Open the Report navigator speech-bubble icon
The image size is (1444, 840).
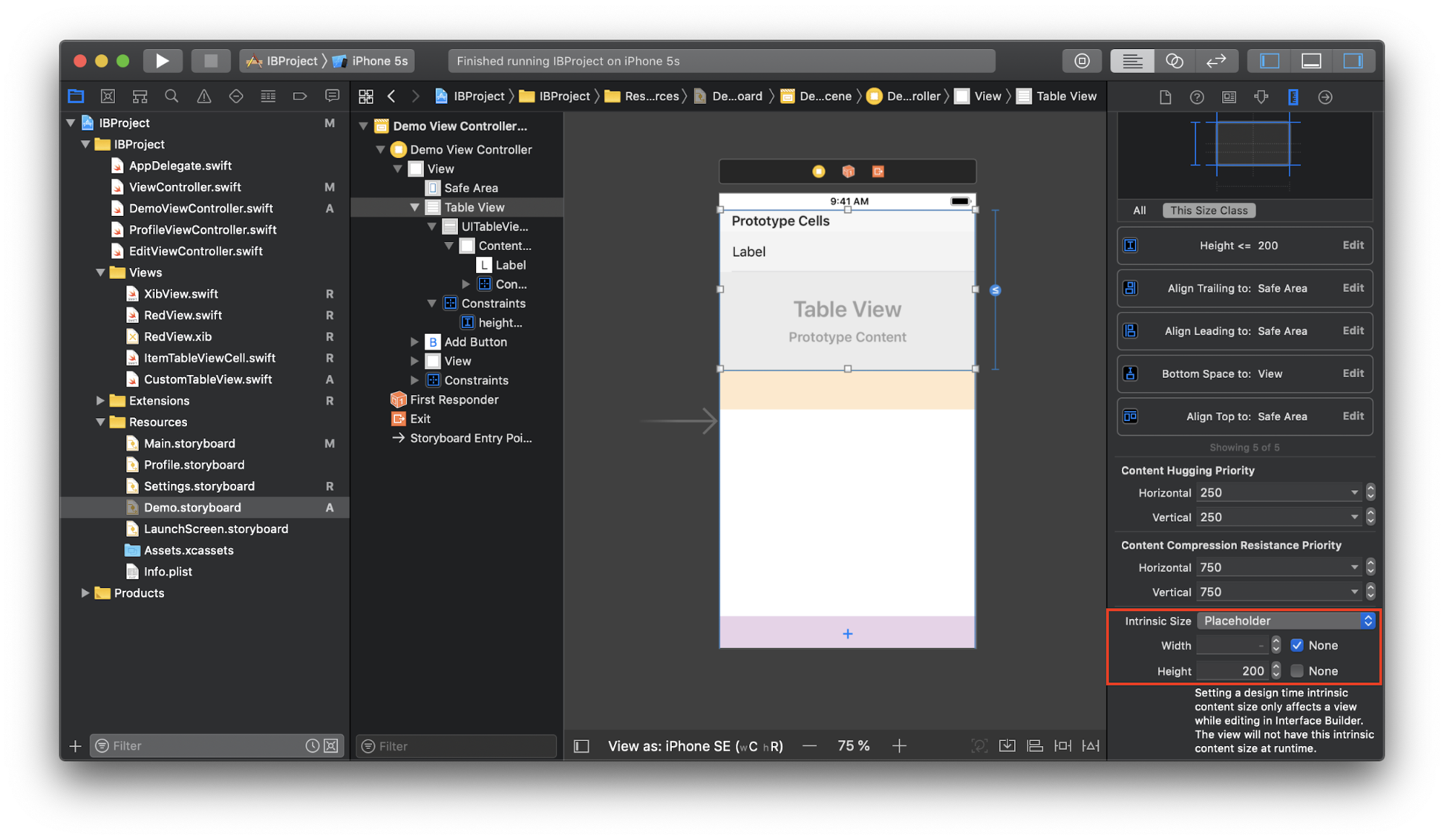332,96
